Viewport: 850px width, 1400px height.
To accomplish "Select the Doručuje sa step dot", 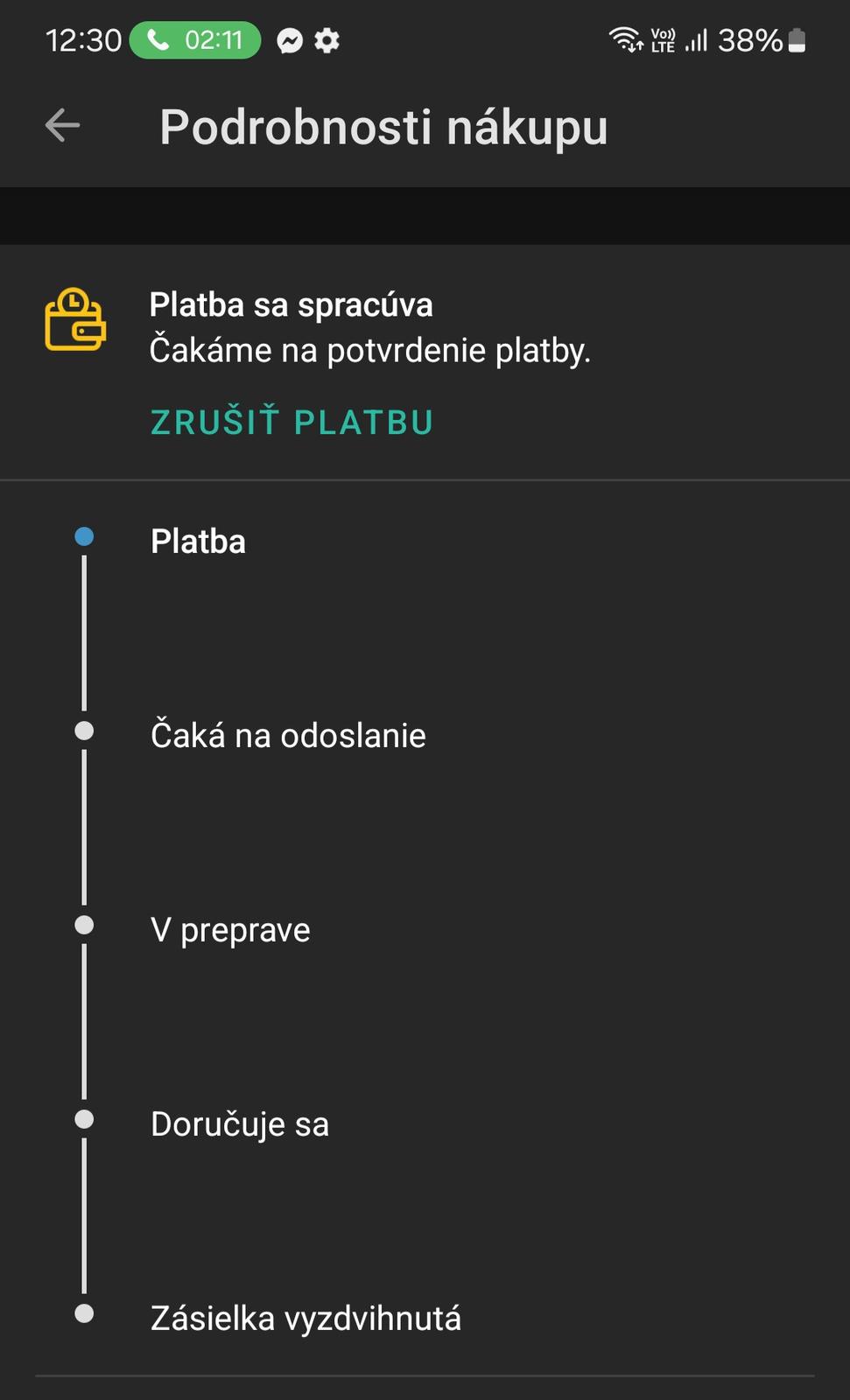I will (84, 1119).
